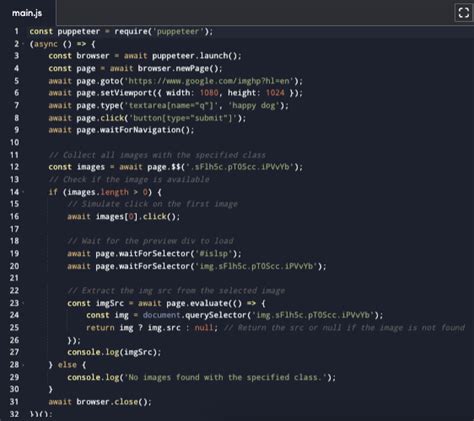Click the comment 'Simulate click on the first image'
Image resolution: width=474 pixels, height=421 pixels.
pos(153,204)
